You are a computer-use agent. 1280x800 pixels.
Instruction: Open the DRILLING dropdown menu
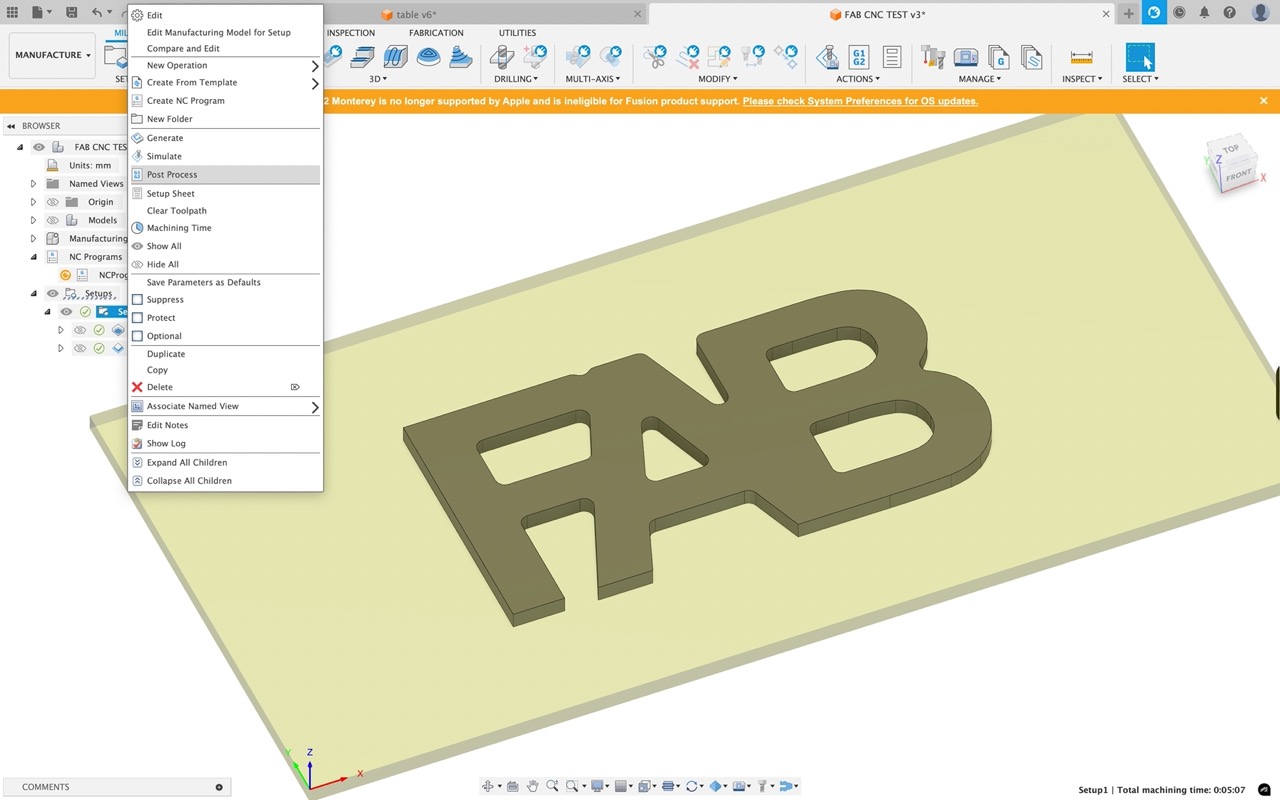coord(516,79)
